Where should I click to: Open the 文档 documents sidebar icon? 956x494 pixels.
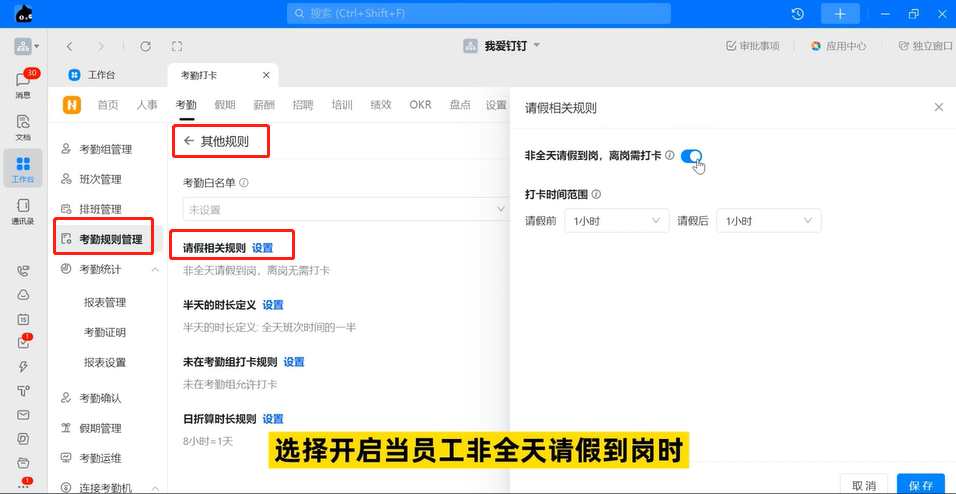23,126
